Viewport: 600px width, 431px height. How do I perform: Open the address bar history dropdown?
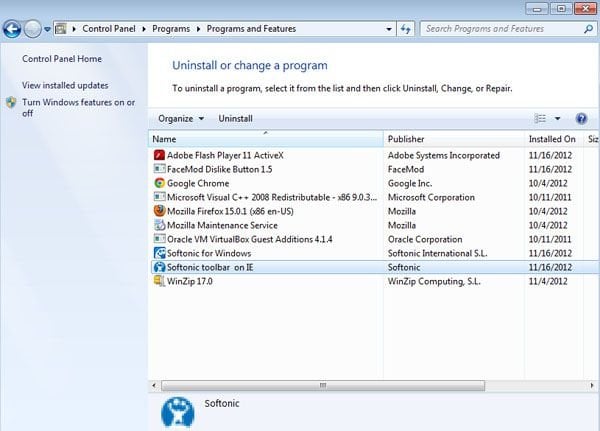[x=389, y=29]
